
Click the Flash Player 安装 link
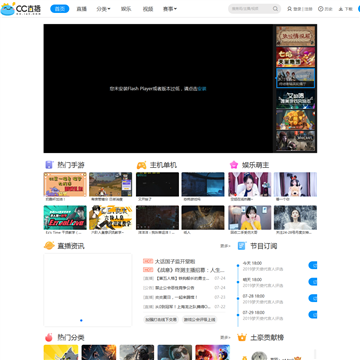coord(202,89)
